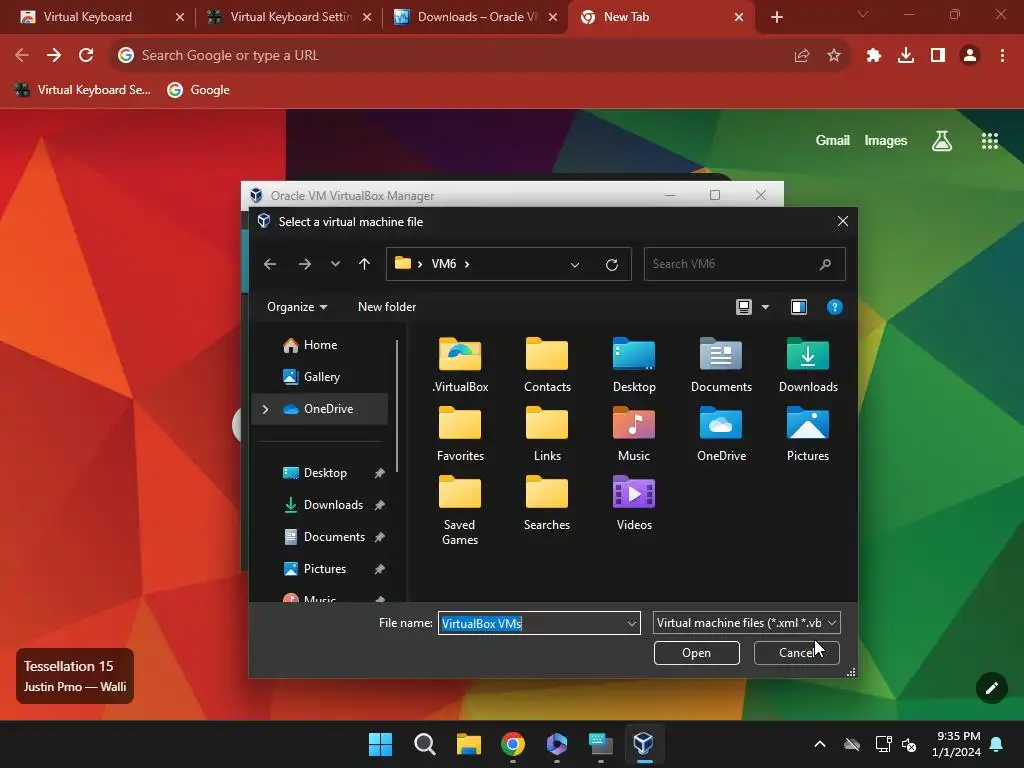1024x768 pixels.
Task: Open Windows Start menu
Action: [380, 744]
